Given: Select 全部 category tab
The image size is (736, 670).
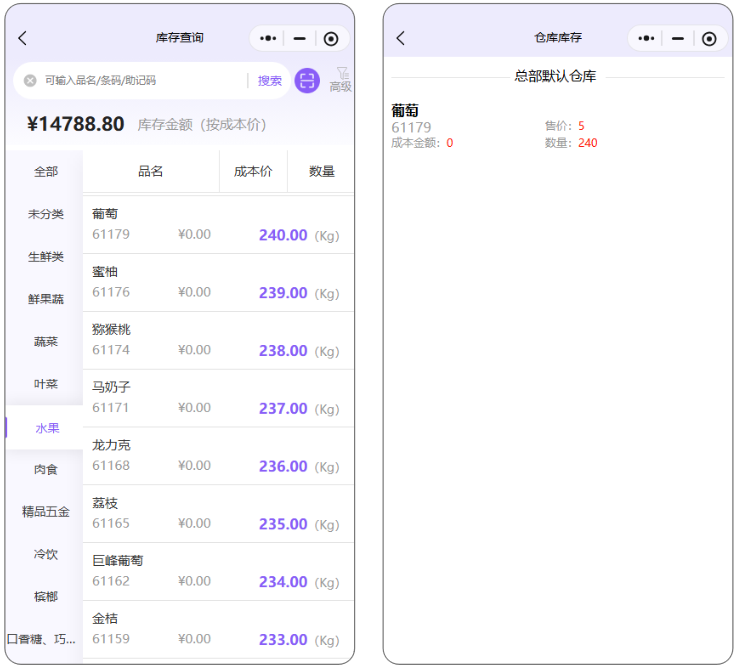Looking at the screenshot, I should pos(46,172).
